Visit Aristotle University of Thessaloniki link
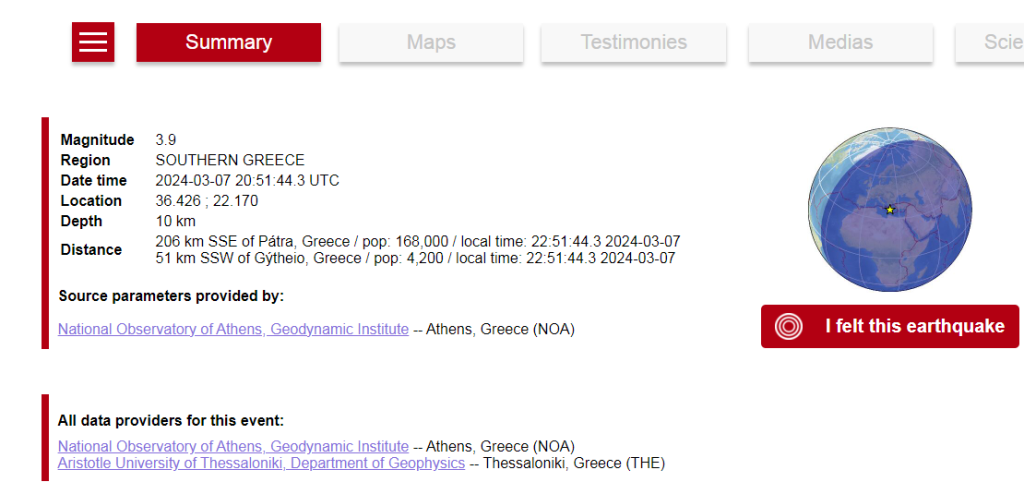 (x=261, y=463)
